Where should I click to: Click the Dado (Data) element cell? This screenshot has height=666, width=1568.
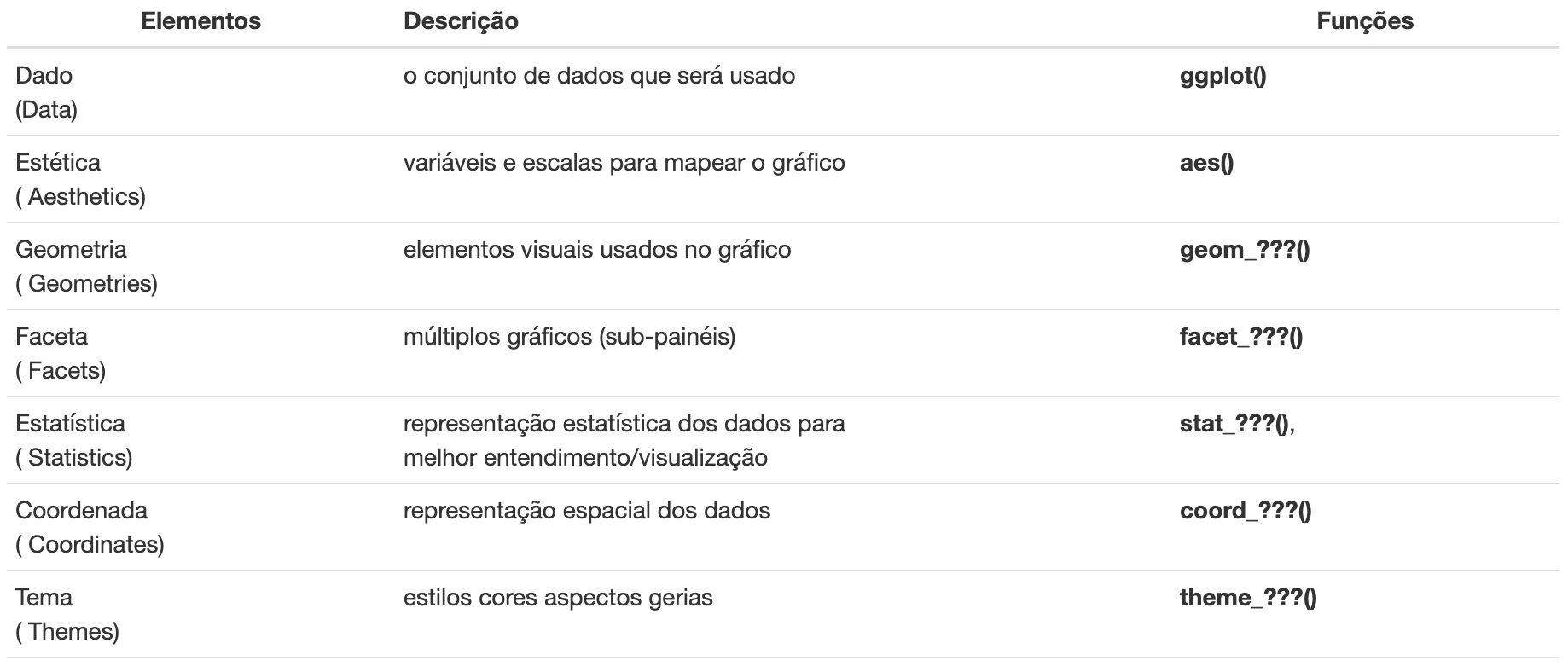pyautogui.click(x=47, y=92)
